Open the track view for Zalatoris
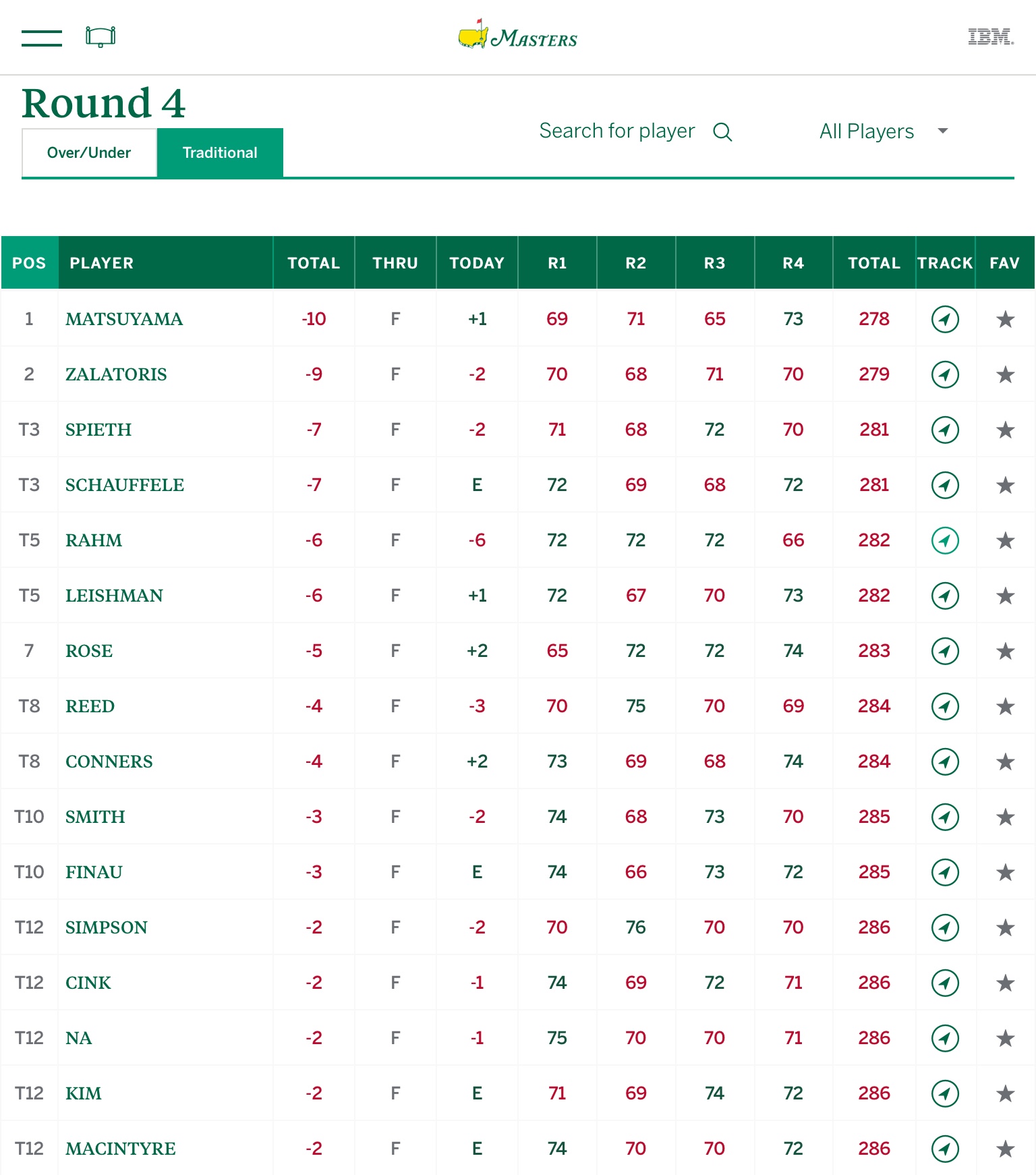Screen dimensions: 1036x1175 coord(945,374)
